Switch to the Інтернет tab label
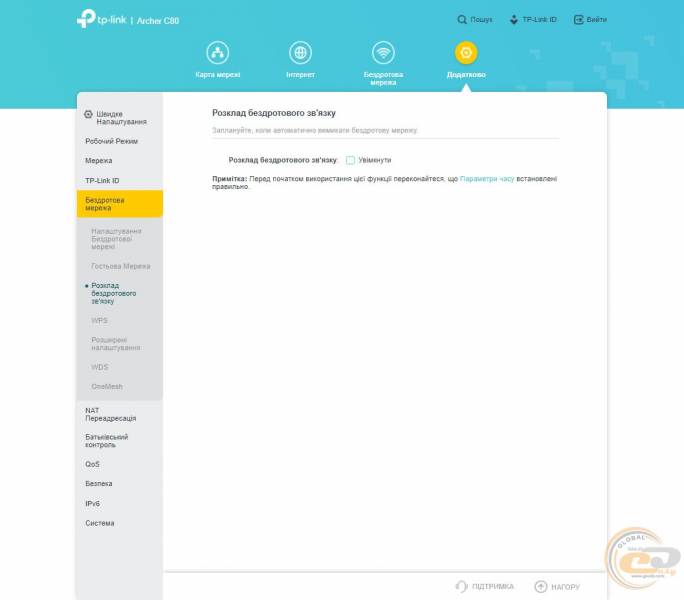The width and height of the screenshot is (684, 600). 300,75
